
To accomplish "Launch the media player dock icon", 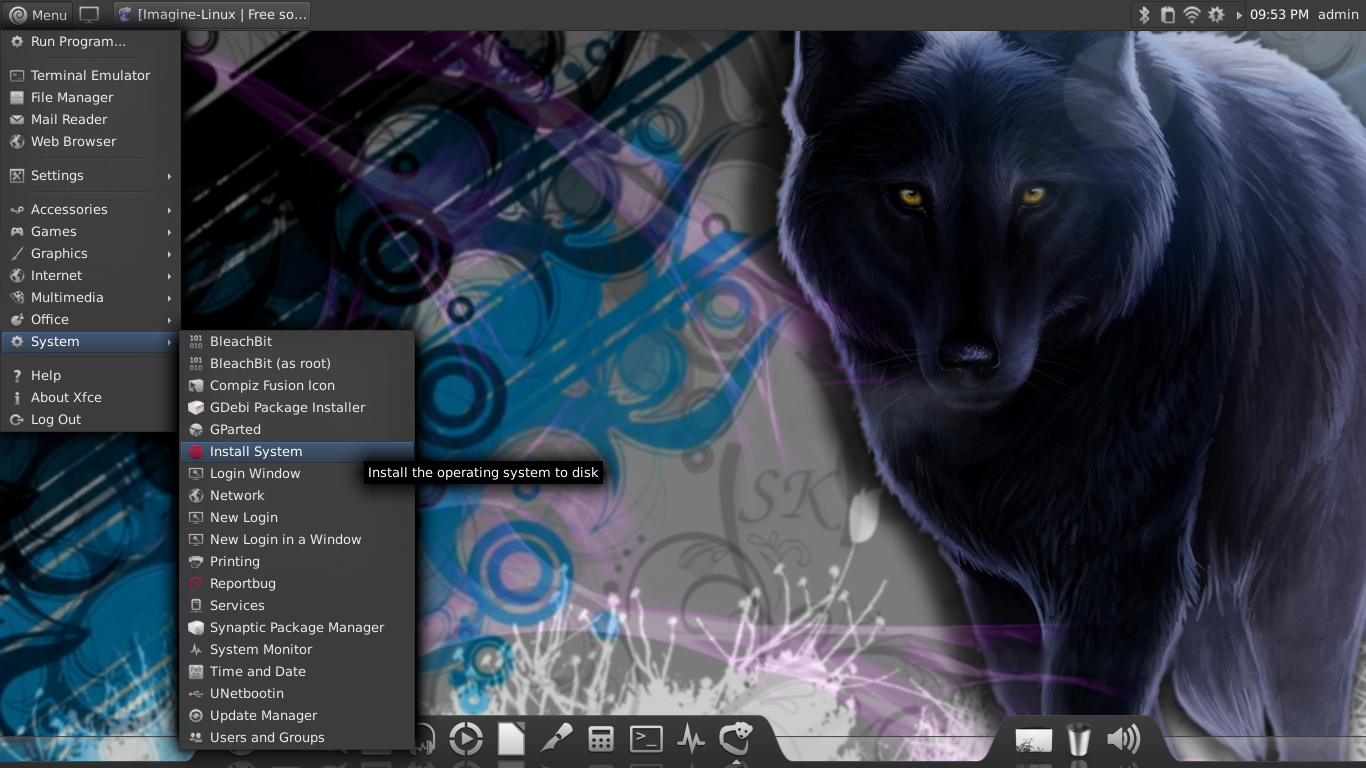I will tap(466, 739).
